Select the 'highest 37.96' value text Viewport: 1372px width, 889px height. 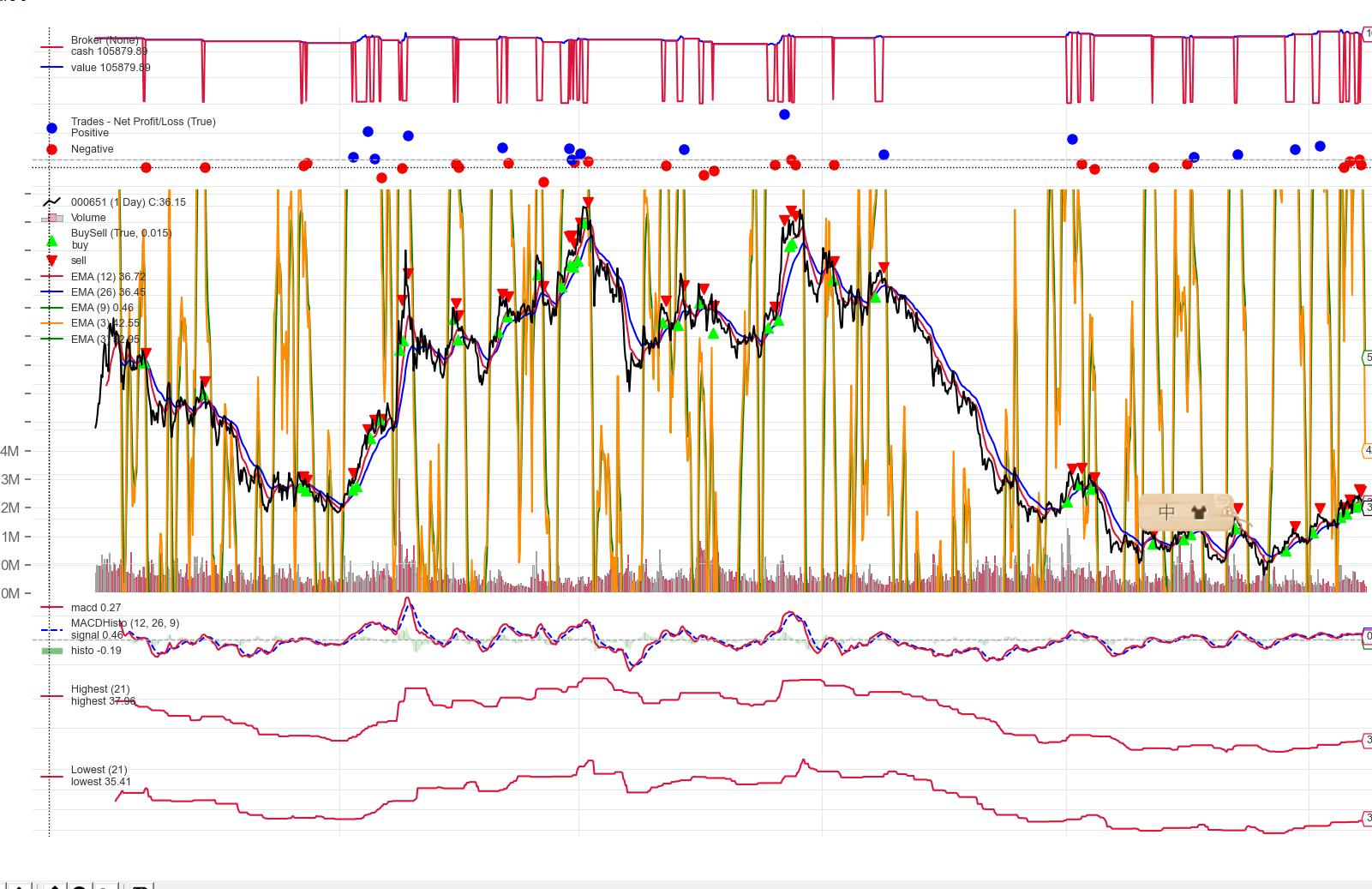[x=103, y=701]
